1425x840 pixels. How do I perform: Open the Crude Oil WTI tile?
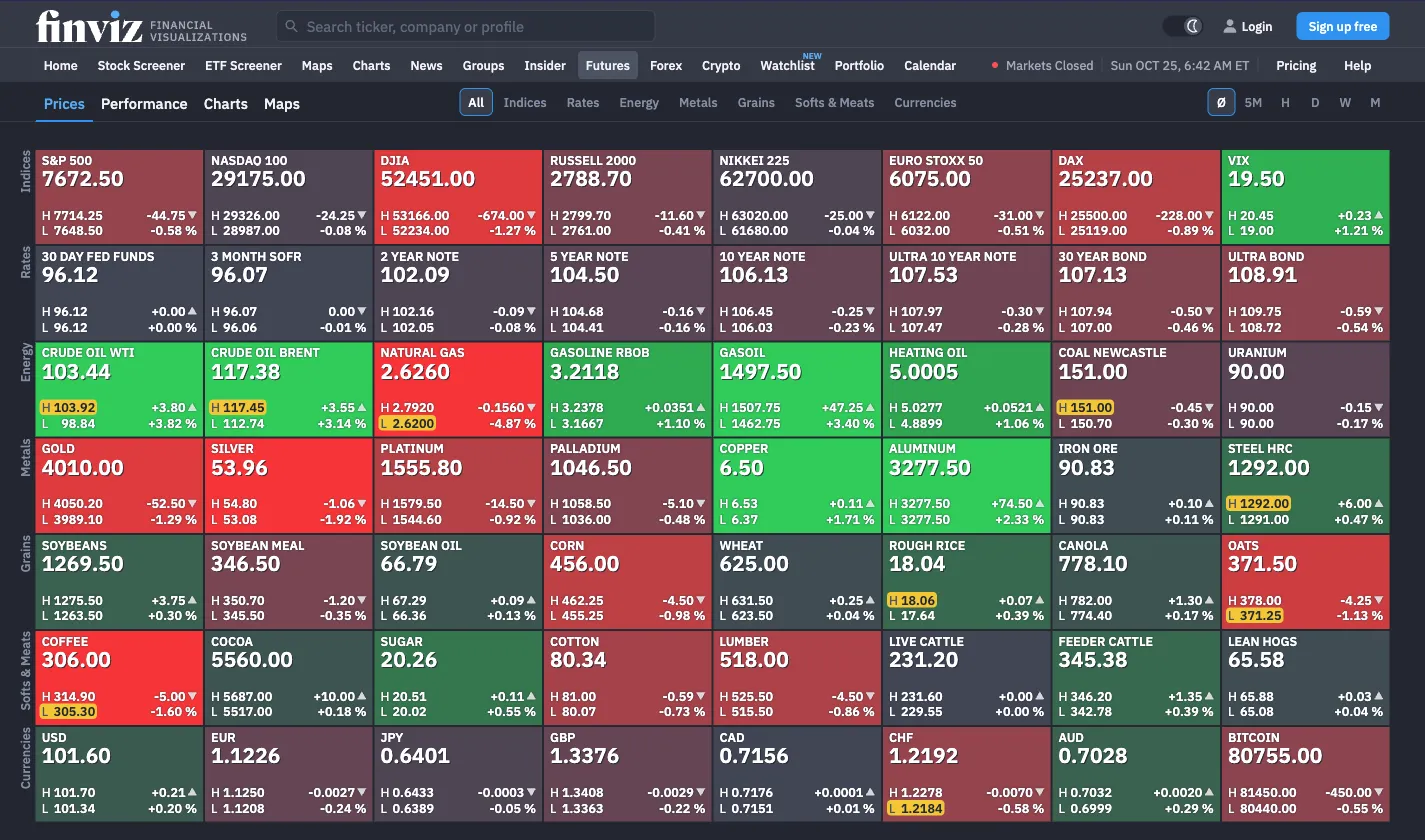click(119, 389)
